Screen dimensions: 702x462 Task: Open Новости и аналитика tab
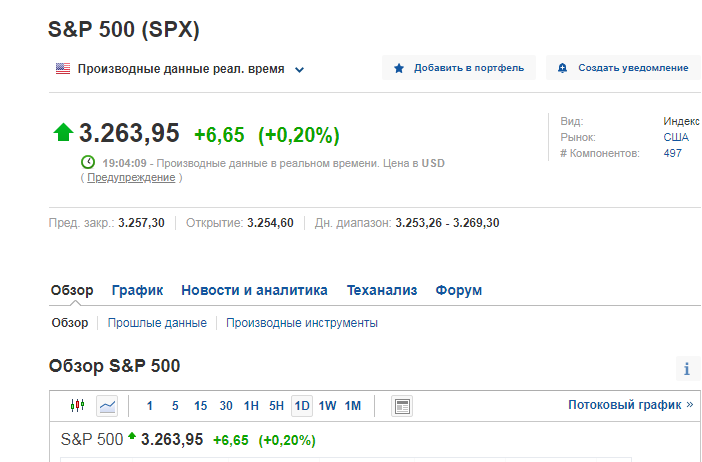pos(254,290)
